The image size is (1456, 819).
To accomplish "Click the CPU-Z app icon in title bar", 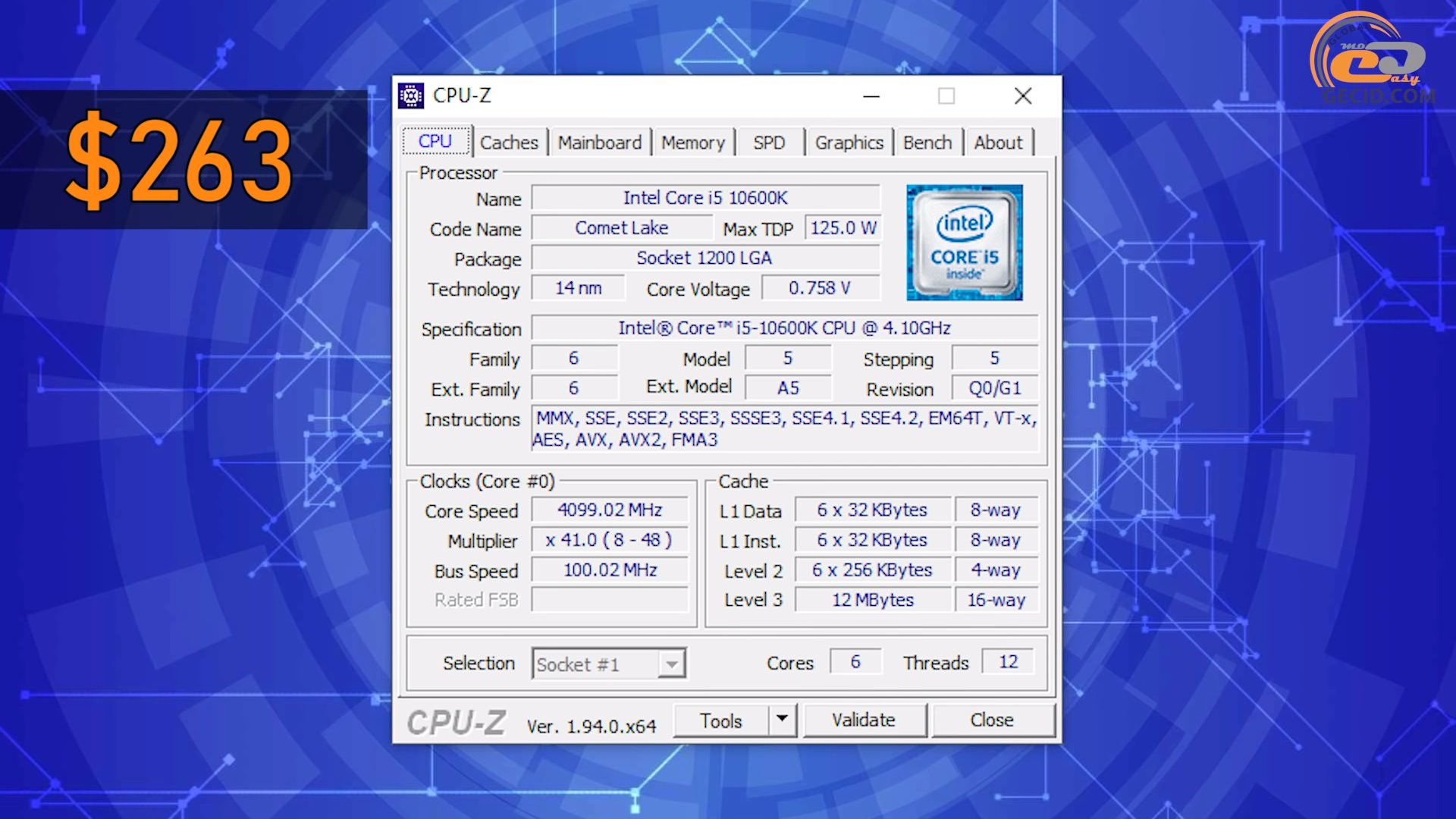I will [411, 96].
